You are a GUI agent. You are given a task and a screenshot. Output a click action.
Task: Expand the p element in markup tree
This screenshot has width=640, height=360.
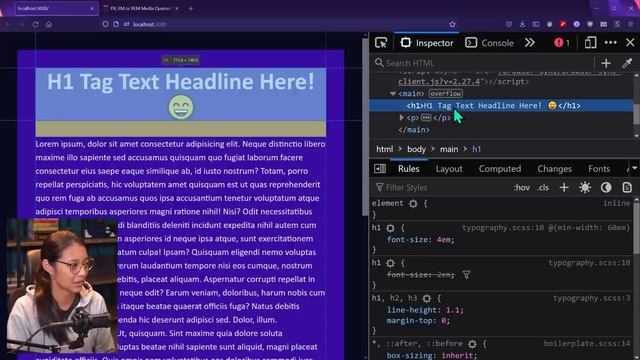402,118
